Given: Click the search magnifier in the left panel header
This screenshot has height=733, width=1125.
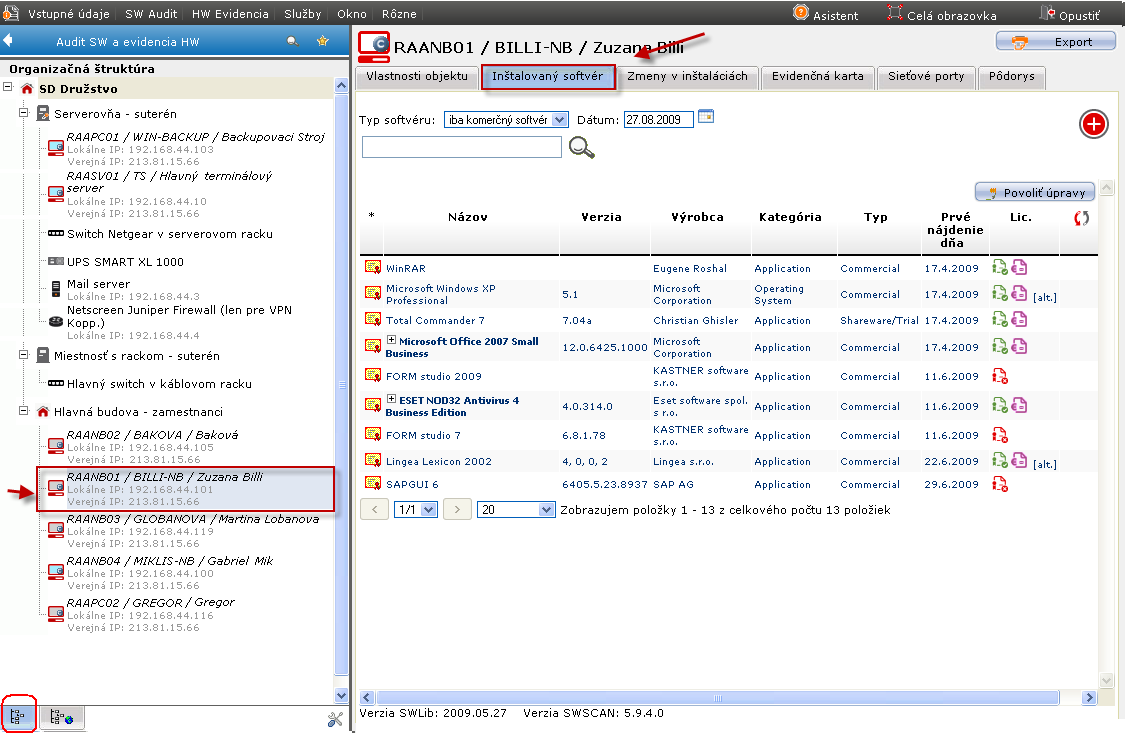Looking at the screenshot, I should pyautogui.click(x=293, y=42).
